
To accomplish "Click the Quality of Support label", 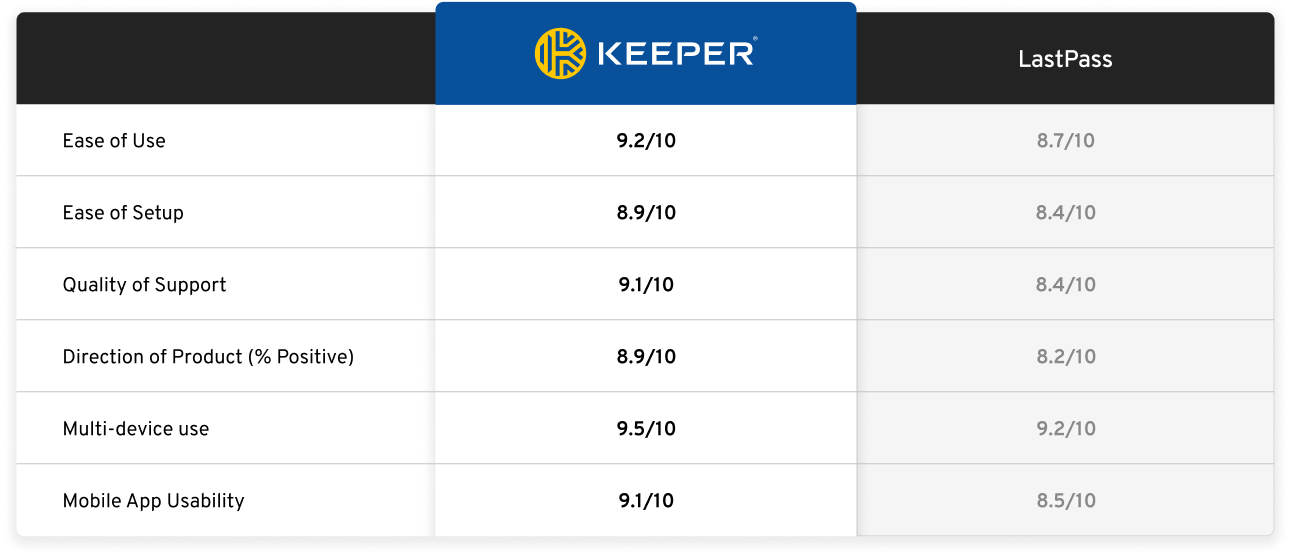I will [x=144, y=285].
